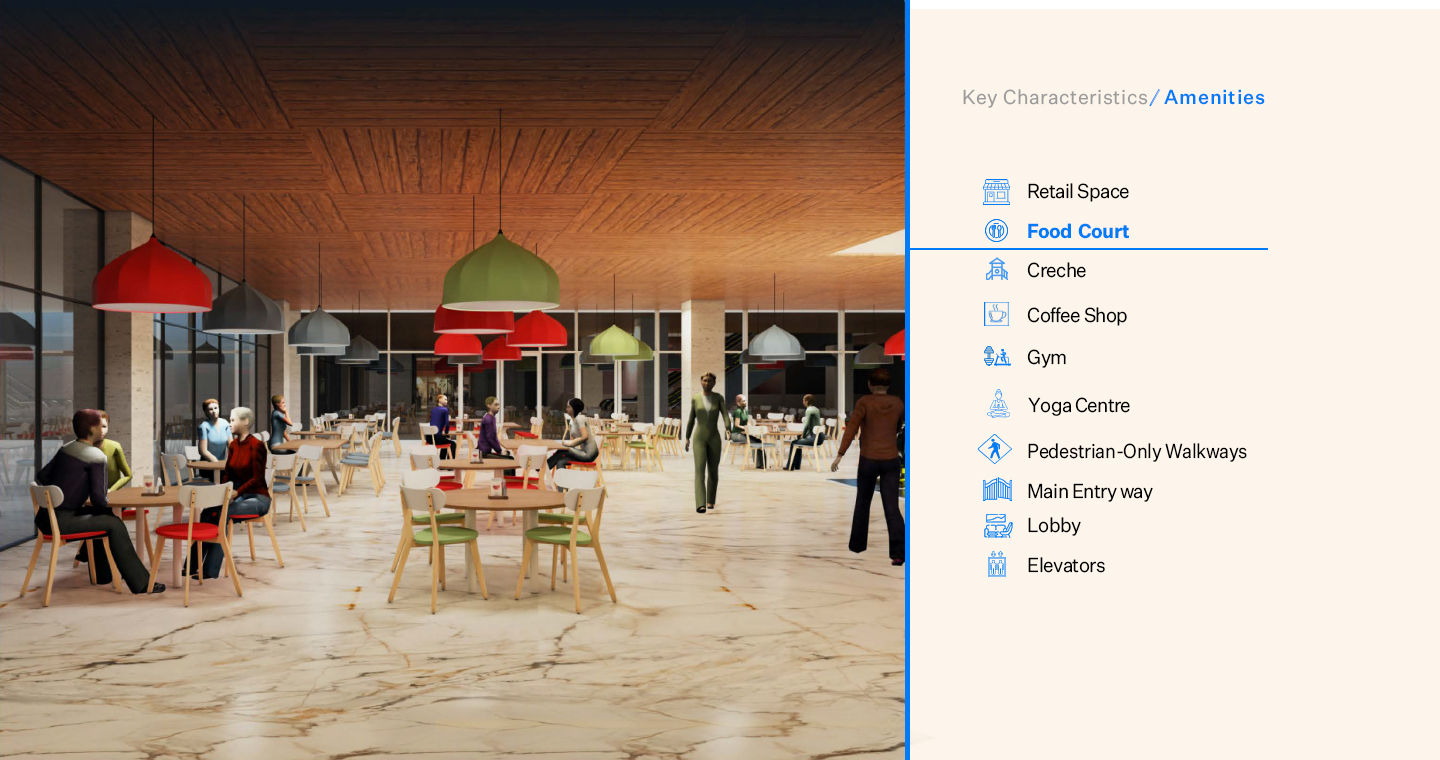The width and height of the screenshot is (1440, 760).
Task: Open the Creche amenity view
Action: click(x=1056, y=270)
